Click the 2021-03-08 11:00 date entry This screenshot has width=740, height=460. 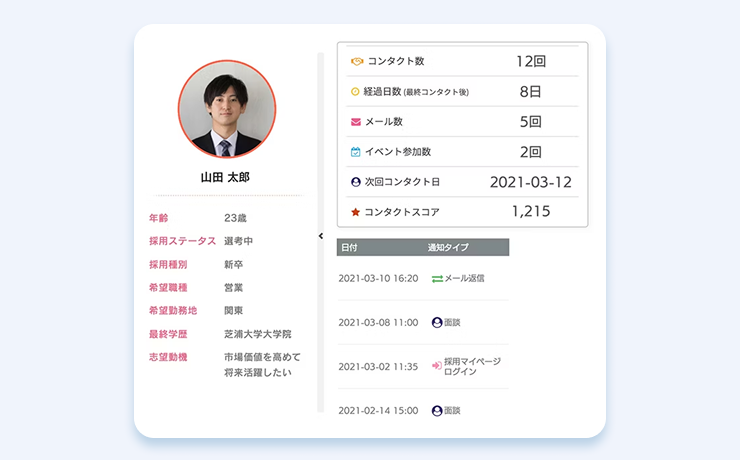point(378,322)
